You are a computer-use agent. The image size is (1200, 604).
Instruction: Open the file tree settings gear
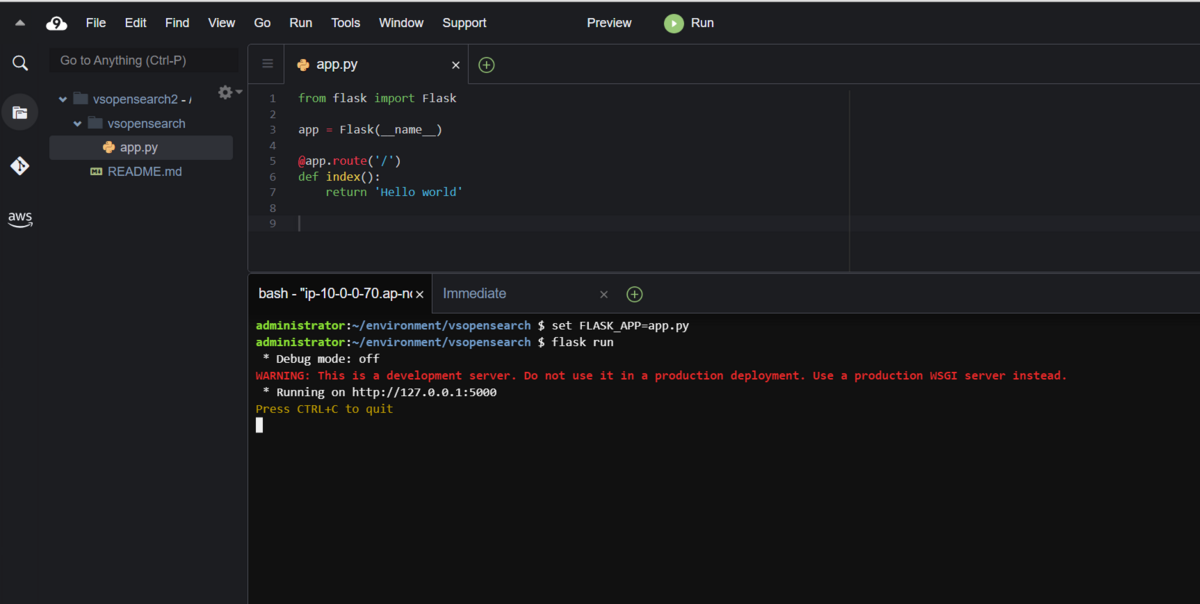pyautogui.click(x=226, y=92)
